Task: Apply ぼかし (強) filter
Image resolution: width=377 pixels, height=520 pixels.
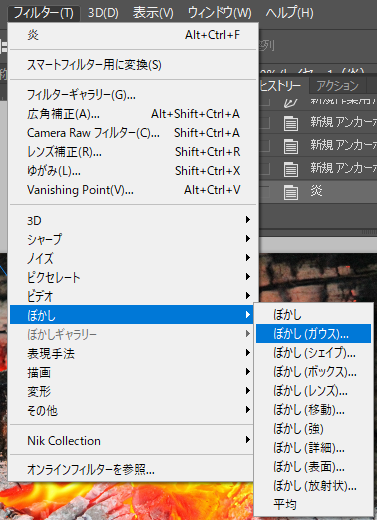Action: (x=313, y=429)
